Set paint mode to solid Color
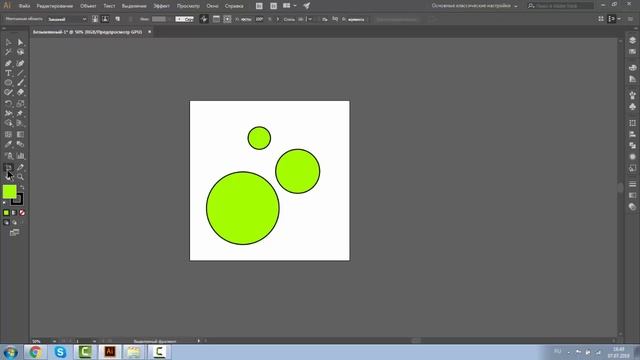 [6, 213]
